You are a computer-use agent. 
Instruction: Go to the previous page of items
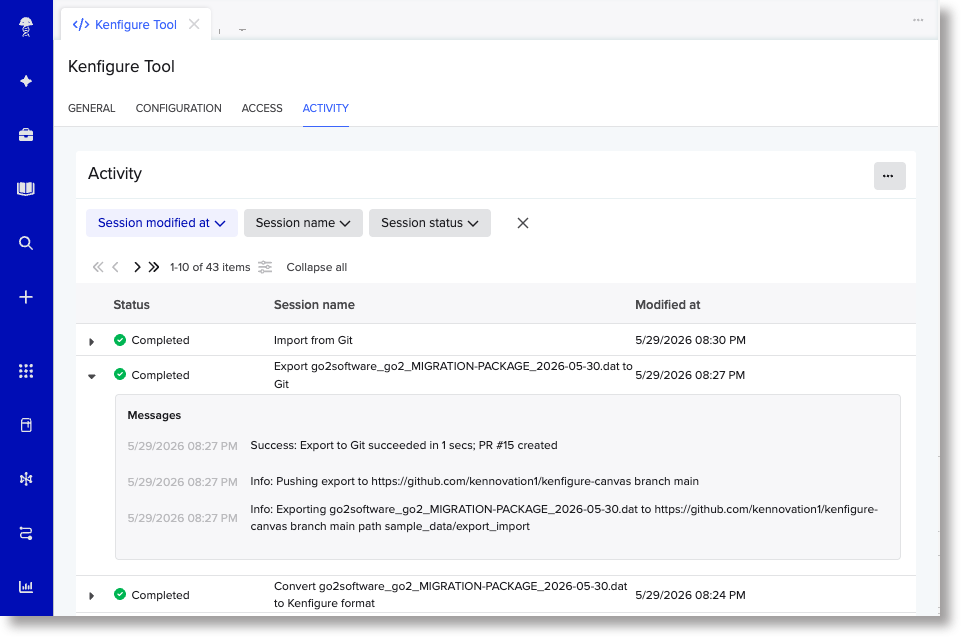pos(115,267)
